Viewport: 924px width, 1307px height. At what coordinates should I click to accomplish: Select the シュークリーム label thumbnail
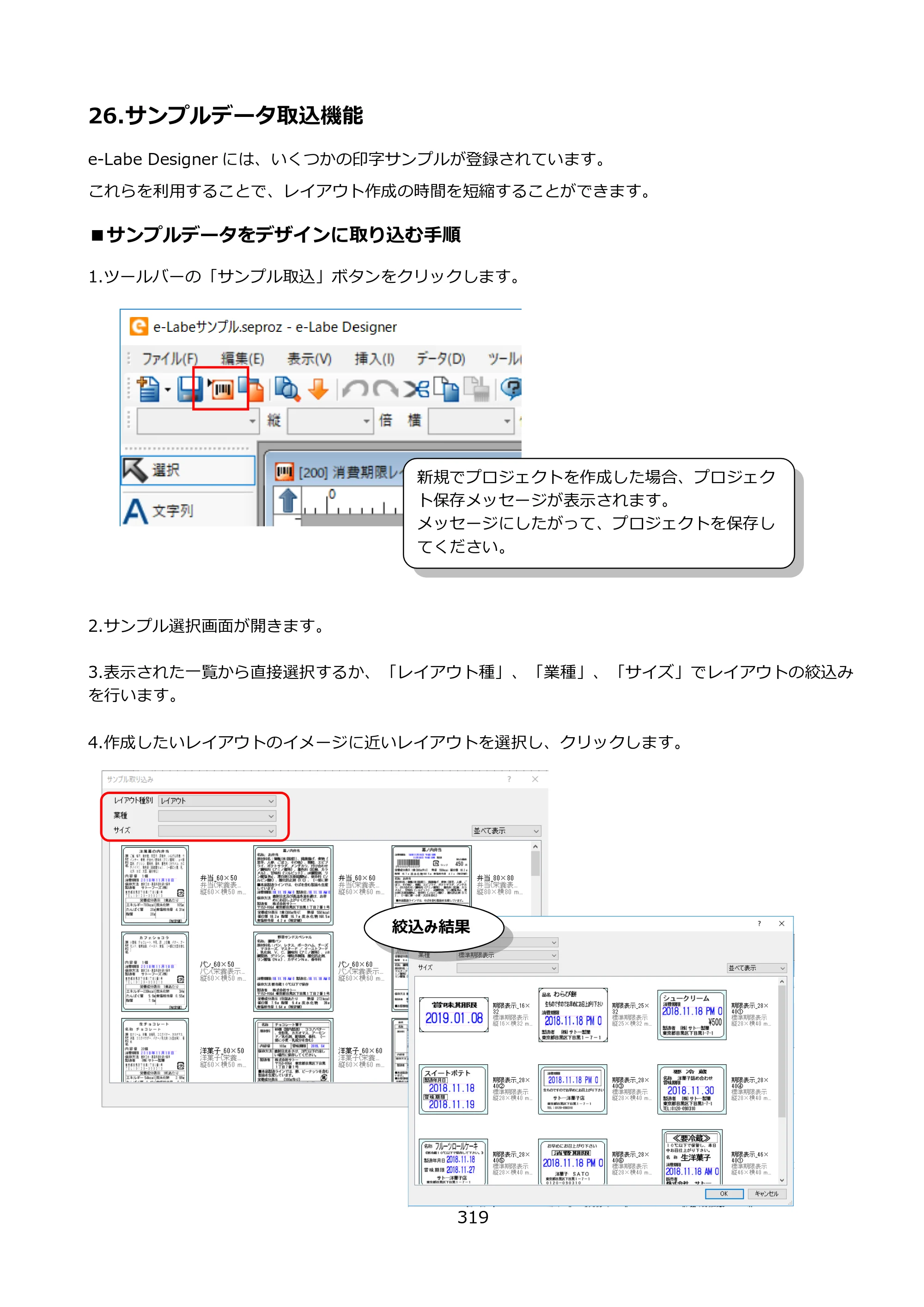coord(692,1014)
